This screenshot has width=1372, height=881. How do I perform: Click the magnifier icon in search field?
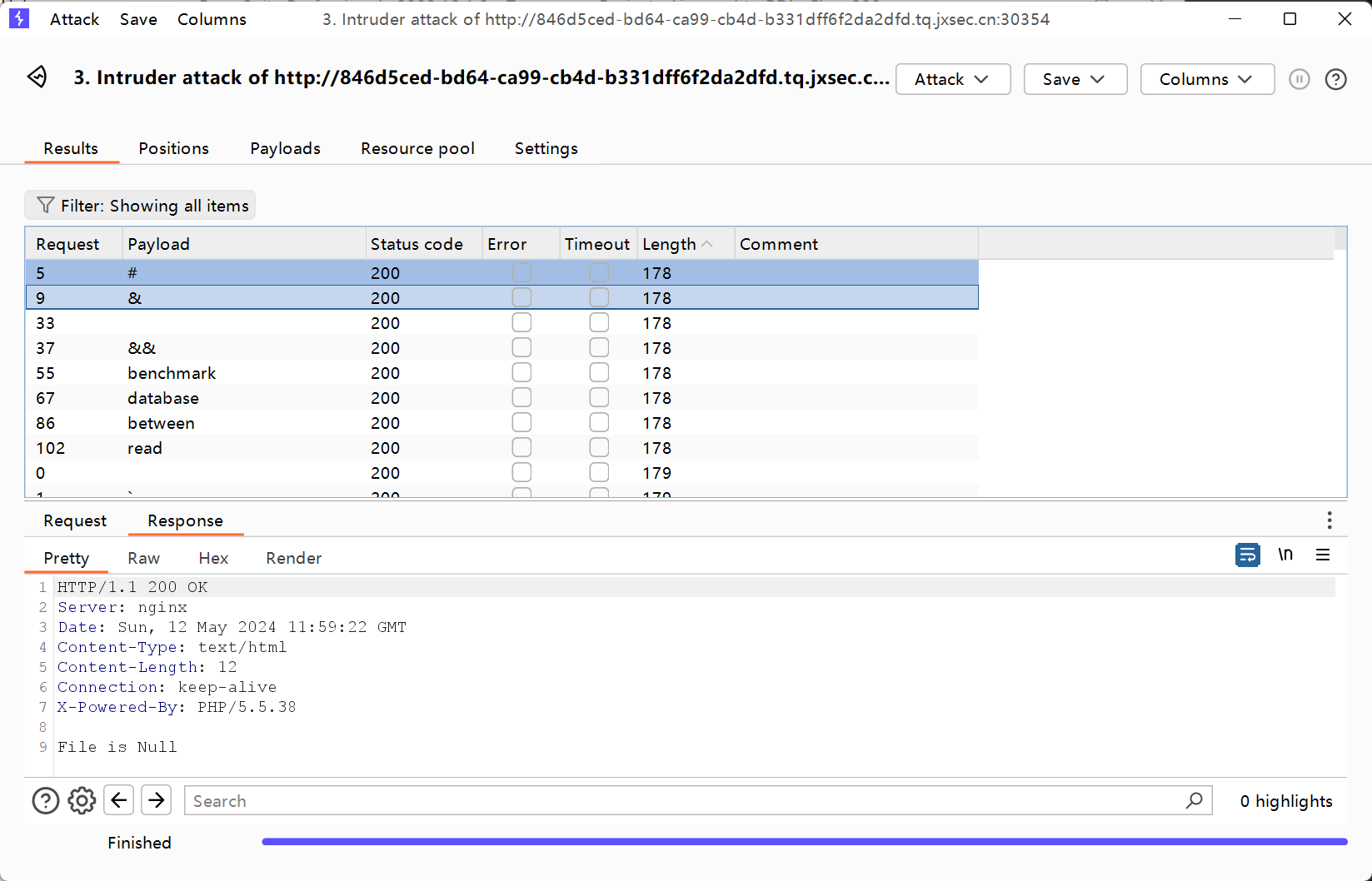[1194, 800]
